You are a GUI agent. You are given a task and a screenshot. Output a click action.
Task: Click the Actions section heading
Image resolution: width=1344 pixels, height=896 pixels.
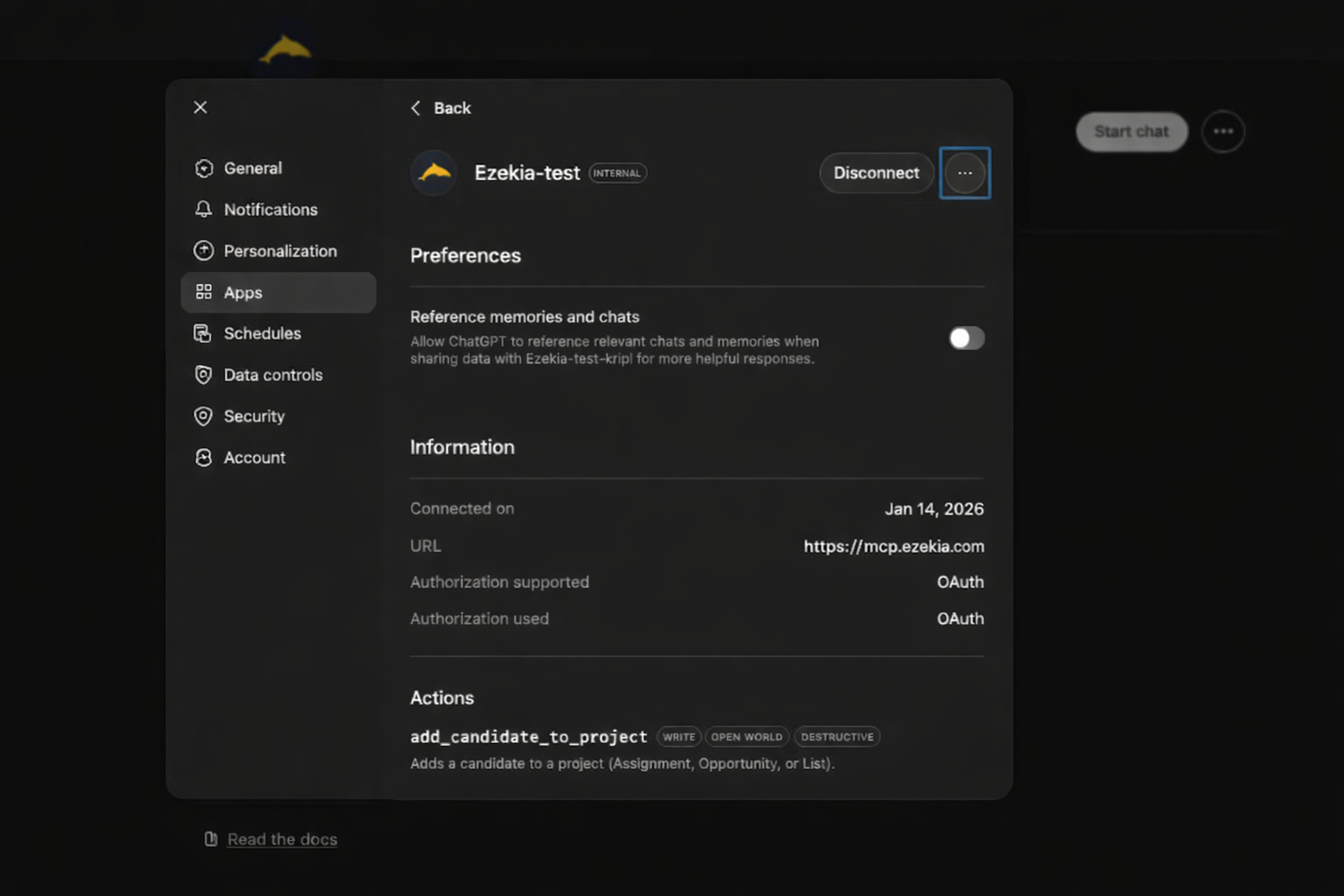pos(442,697)
